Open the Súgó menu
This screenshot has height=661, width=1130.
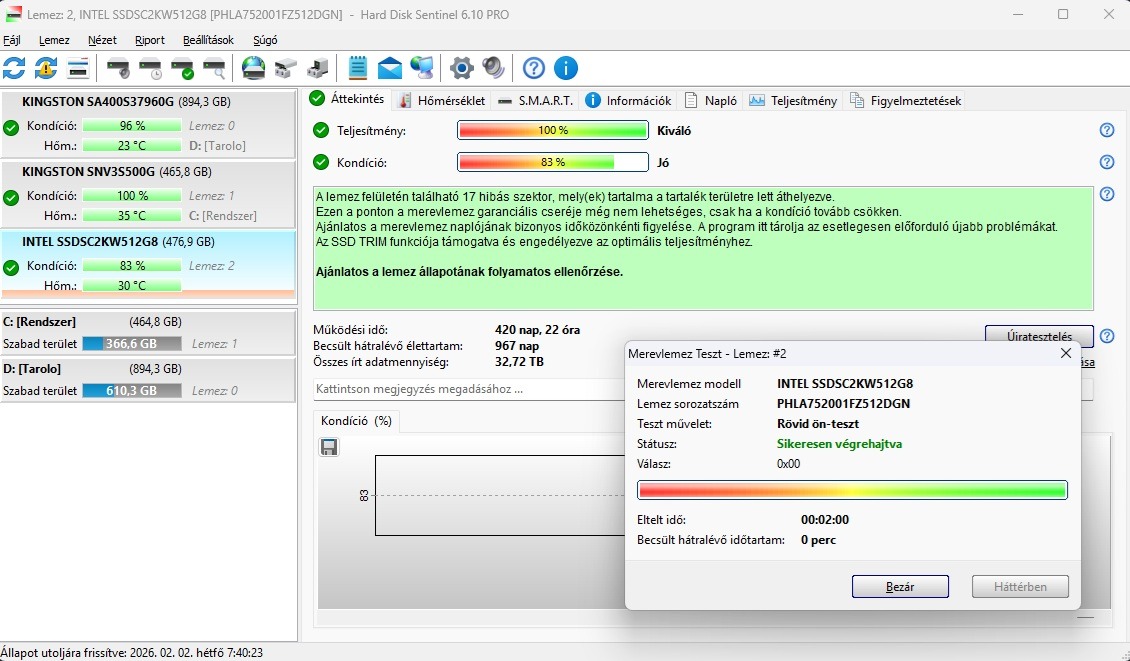(265, 40)
